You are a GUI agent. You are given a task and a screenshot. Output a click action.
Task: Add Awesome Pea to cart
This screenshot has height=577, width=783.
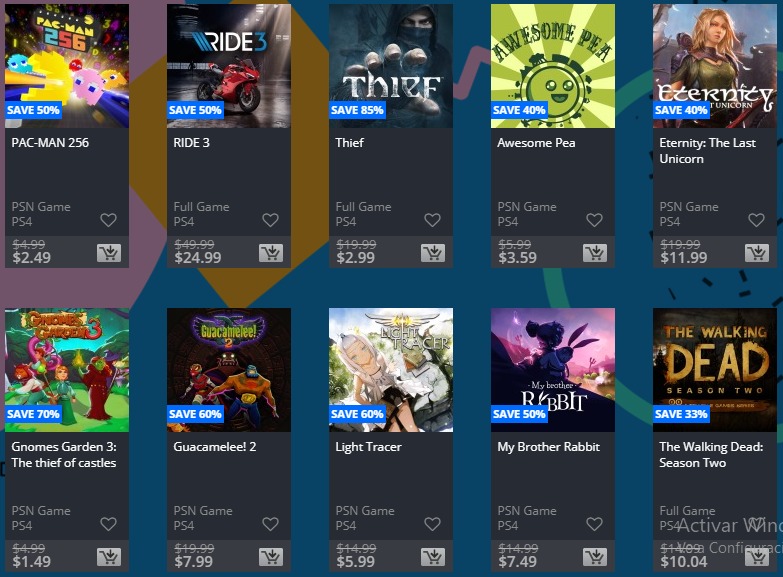click(595, 253)
